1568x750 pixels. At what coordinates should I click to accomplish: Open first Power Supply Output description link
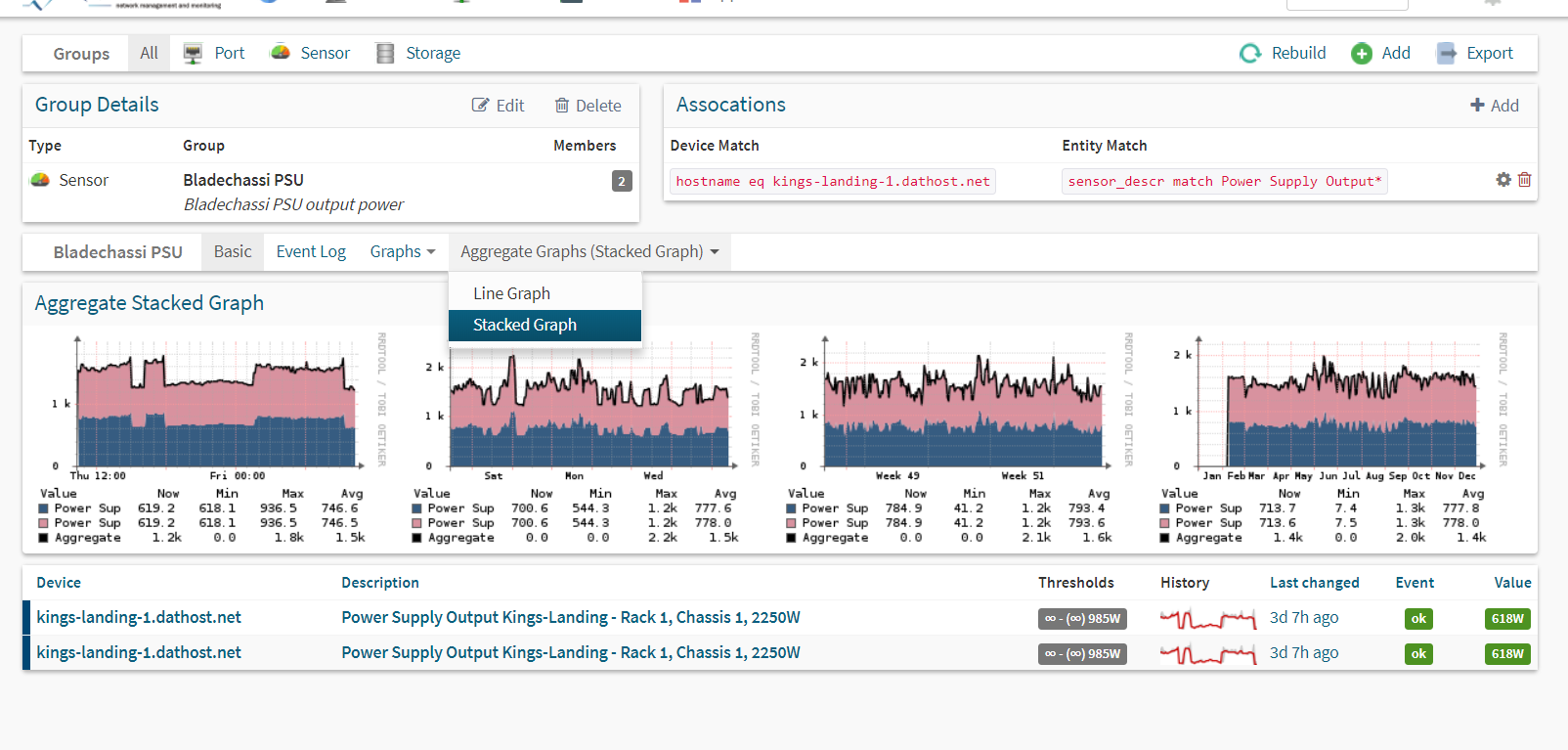[571, 617]
